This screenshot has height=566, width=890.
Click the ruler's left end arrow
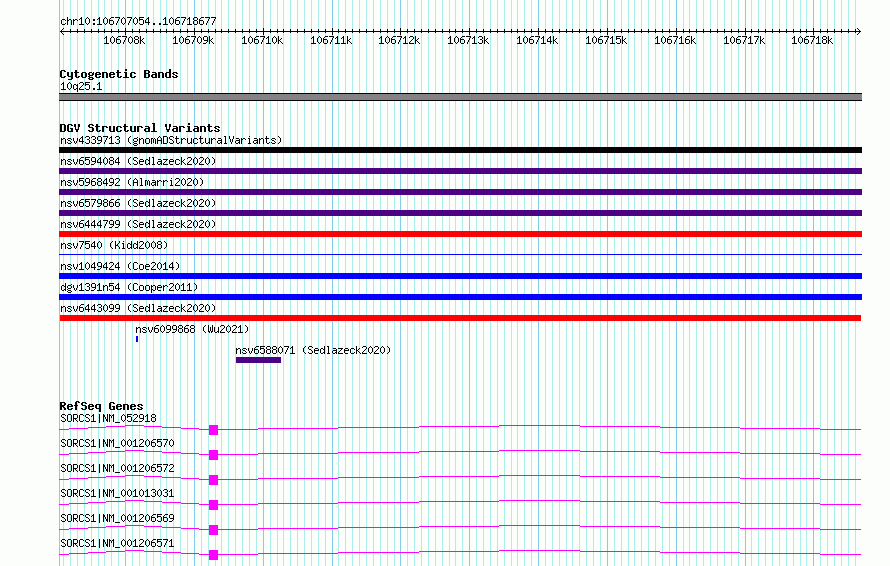click(62, 31)
